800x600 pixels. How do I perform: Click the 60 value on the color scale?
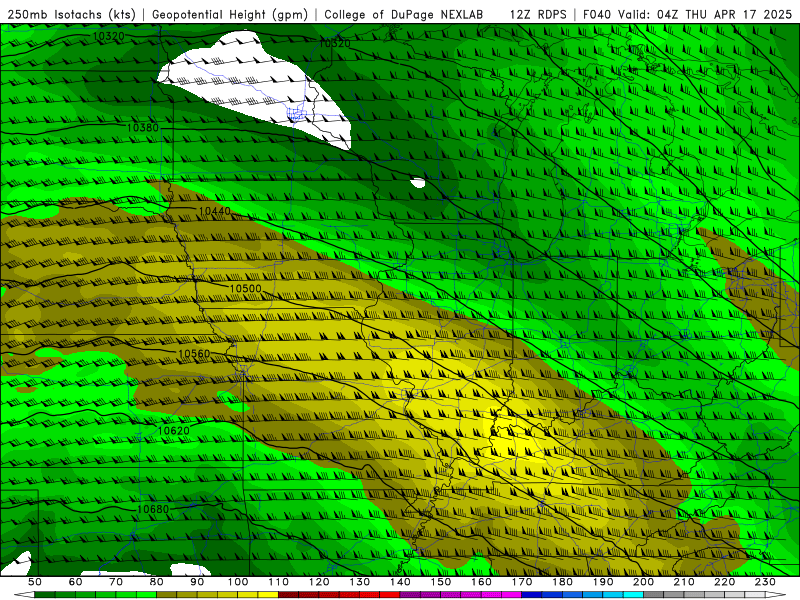pyautogui.click(x=75, y=582)
